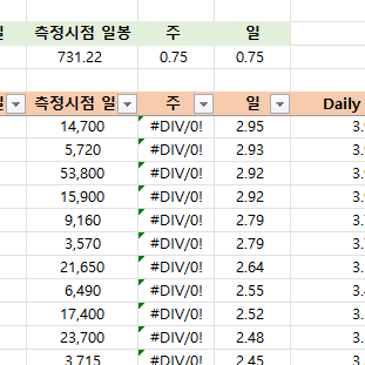Screen dimensions: 365x365
Task: Click the #DIV/0! cell beside 21,650
Action: pyautogui.click(x=176, y=267)
